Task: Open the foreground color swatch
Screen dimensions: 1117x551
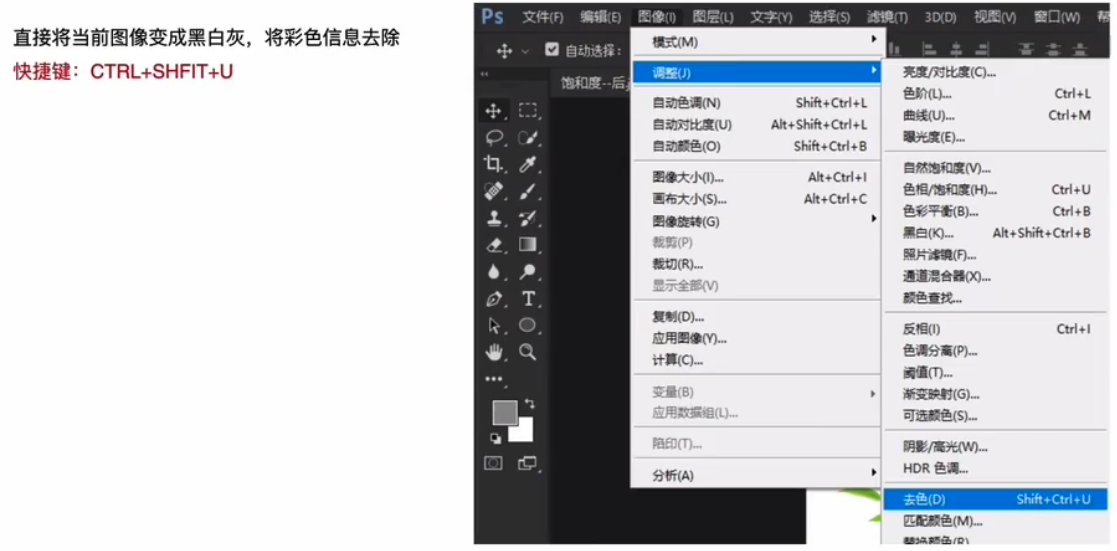Action: (504, 412)
